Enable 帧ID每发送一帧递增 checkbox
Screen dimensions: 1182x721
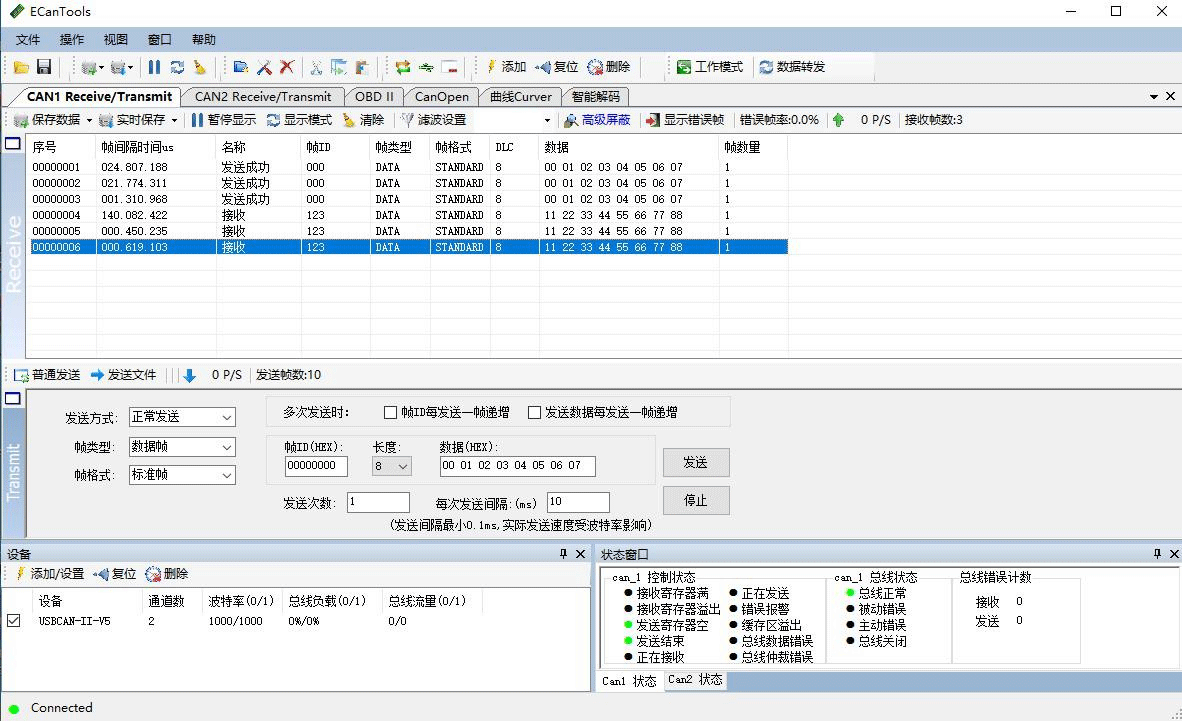[391, 412]
